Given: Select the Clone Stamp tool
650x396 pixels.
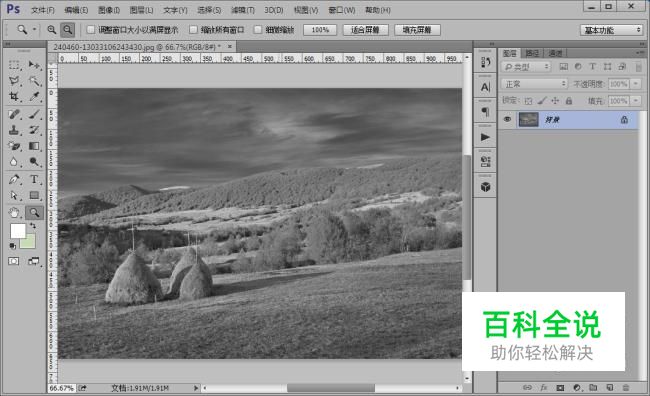Looking at the screenshot, I should [14, 130].
